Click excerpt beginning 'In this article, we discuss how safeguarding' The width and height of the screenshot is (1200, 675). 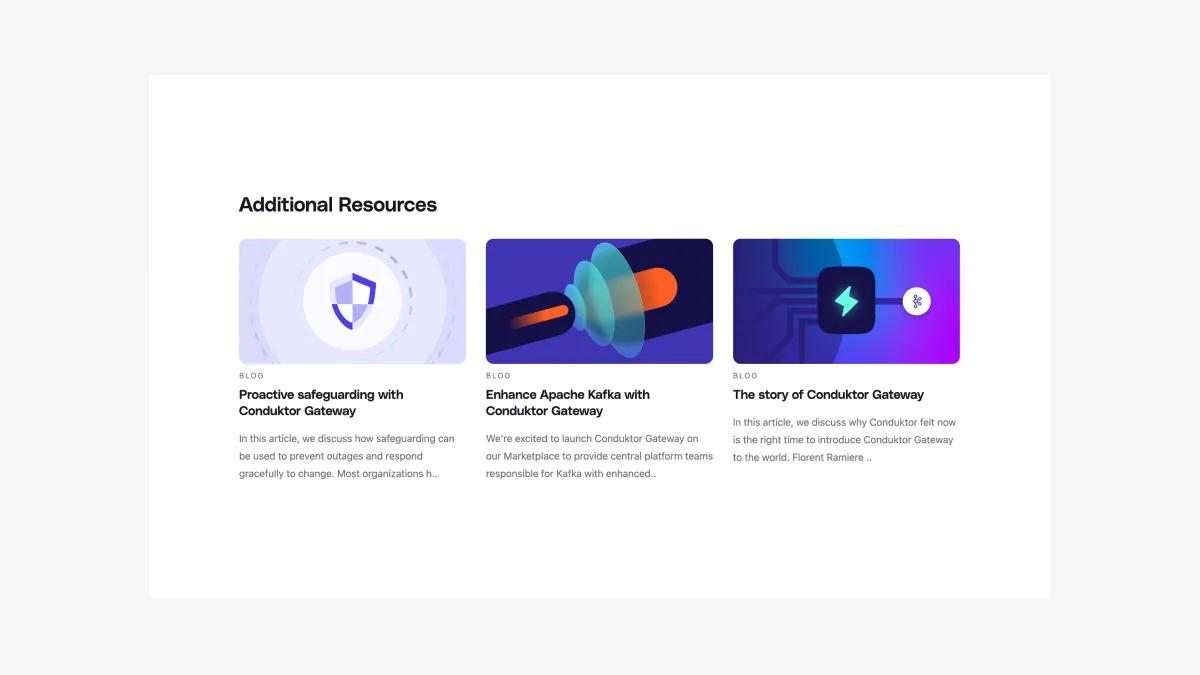point(347,456)
